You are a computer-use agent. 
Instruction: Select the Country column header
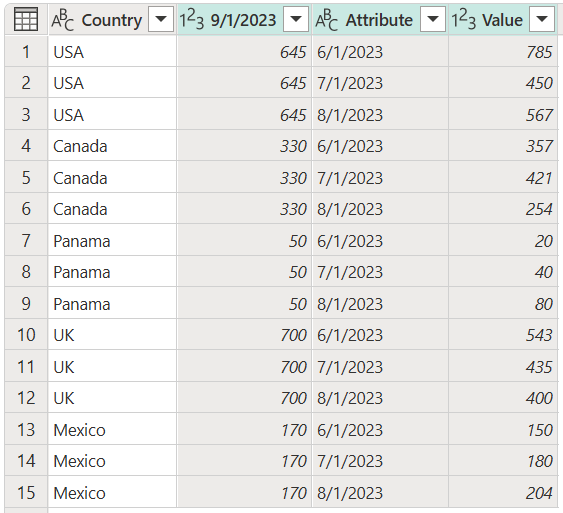tap(112, 20)
